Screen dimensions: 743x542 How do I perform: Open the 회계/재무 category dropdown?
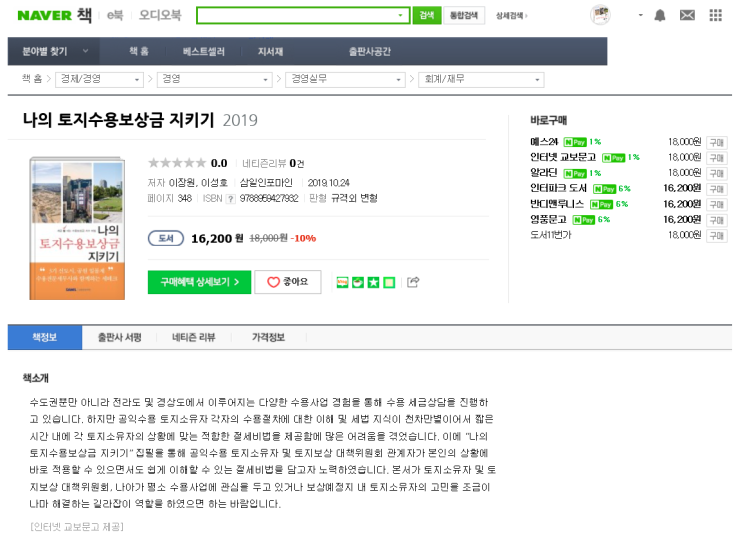coord(481,80)
